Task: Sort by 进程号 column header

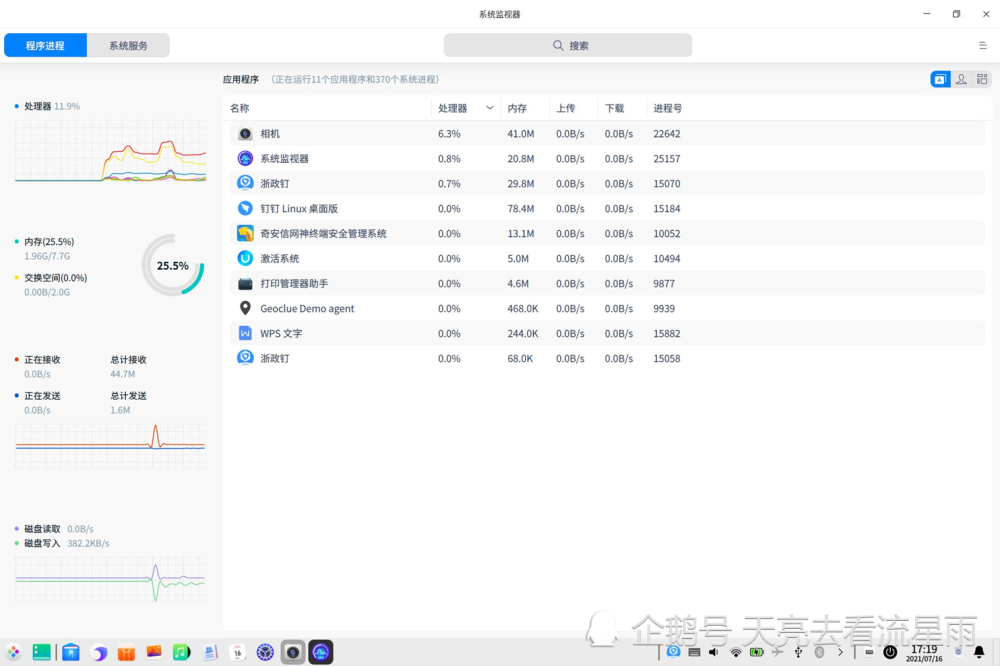Action: (668, 108)
